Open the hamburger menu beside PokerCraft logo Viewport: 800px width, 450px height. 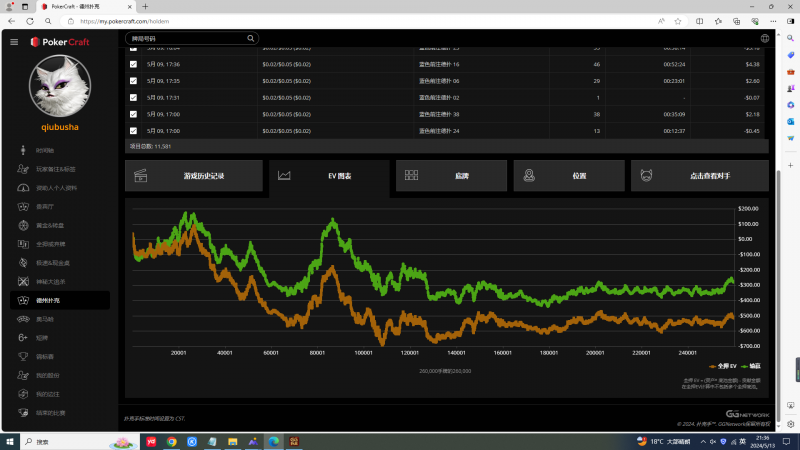(x=14, y=42)
